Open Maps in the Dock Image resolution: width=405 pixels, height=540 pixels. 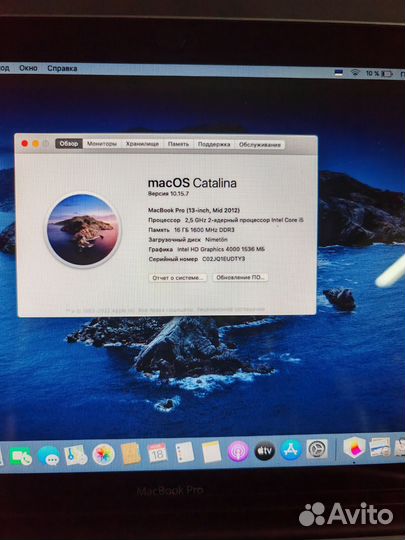tap(76, 455)
